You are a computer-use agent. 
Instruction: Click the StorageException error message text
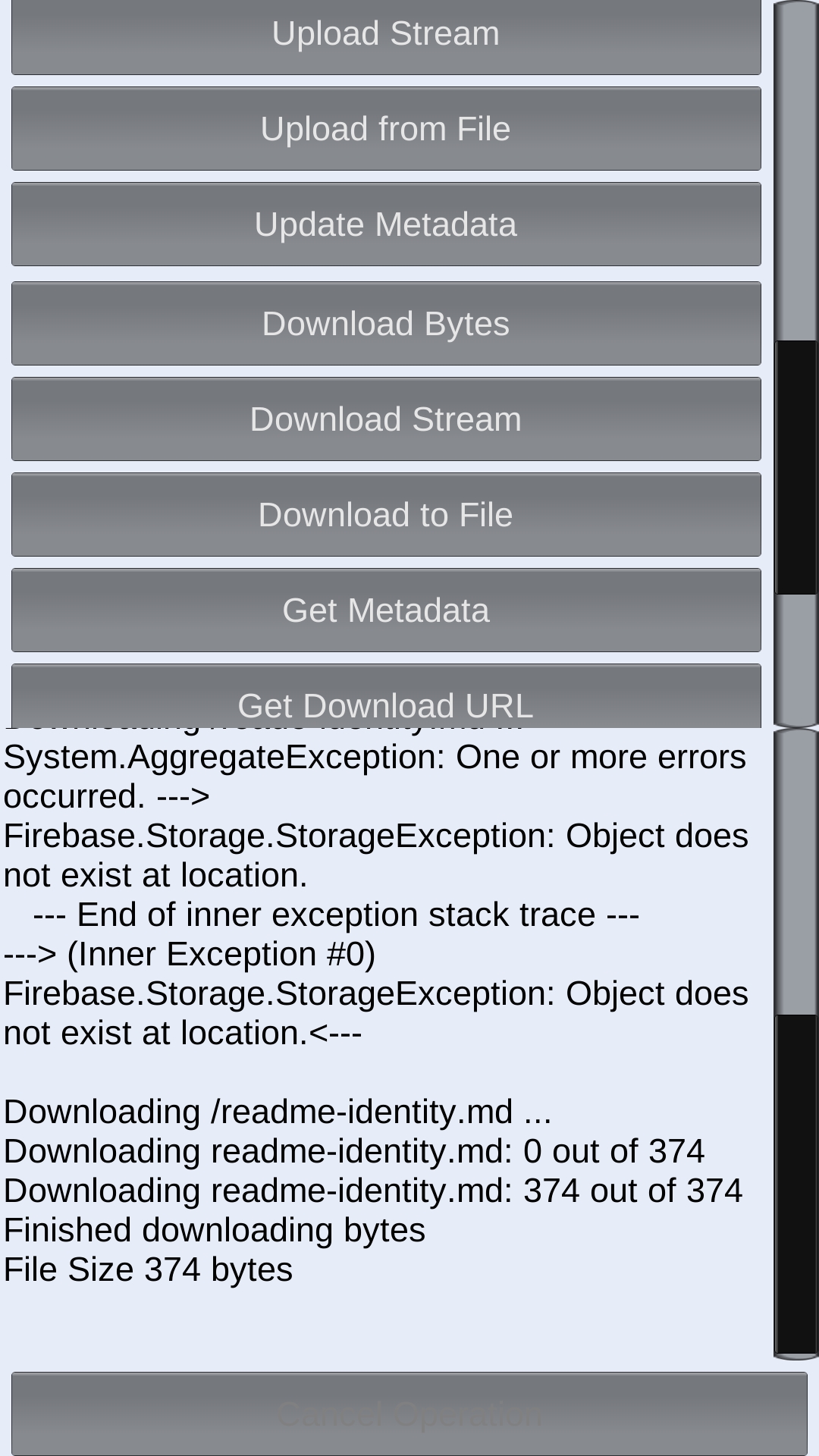[x=375, y=855]
